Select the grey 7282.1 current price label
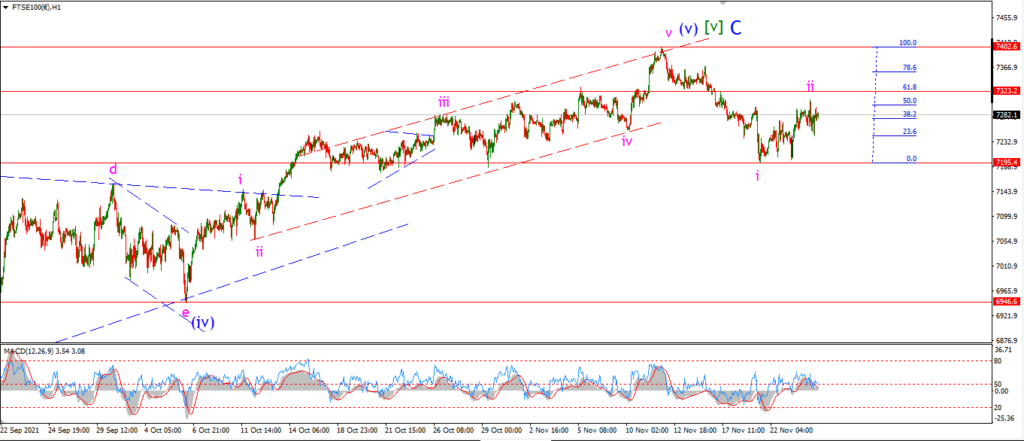 click(x=1006, y=115)
